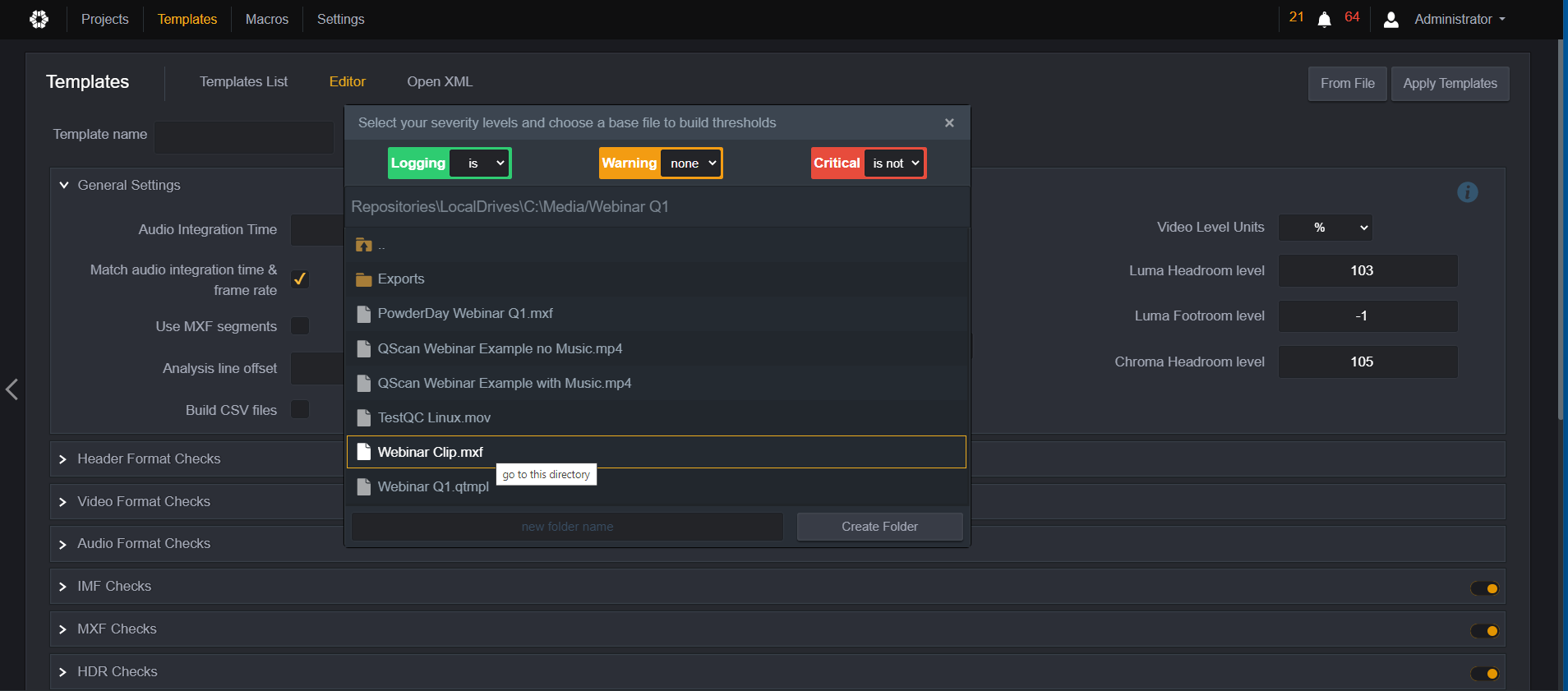Switch to the Open XML tab
This screenshot has height=691, width=1568.
tap(440, 81)
